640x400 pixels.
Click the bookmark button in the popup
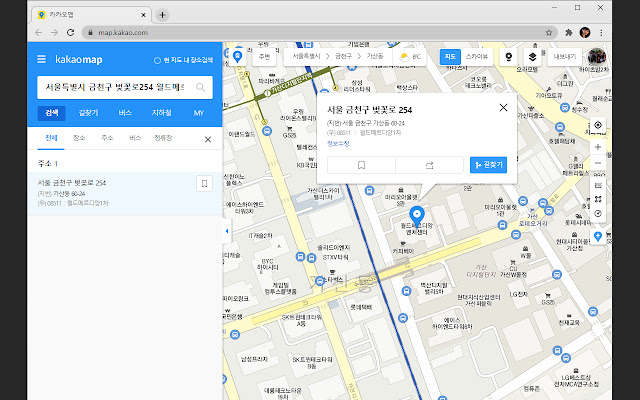[x=361, y=165]
